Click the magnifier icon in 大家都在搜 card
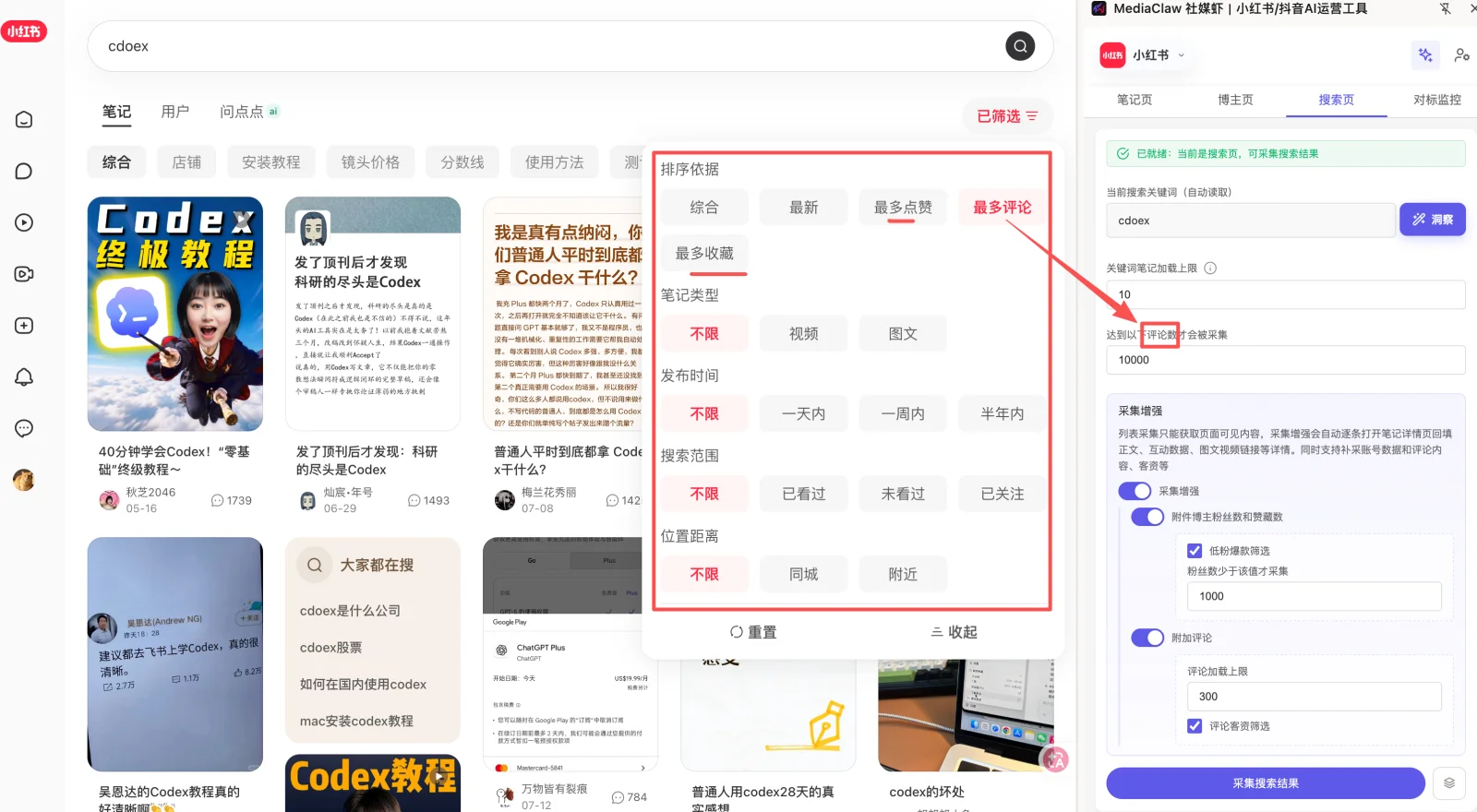The image size is (1477, 812). 315,565
